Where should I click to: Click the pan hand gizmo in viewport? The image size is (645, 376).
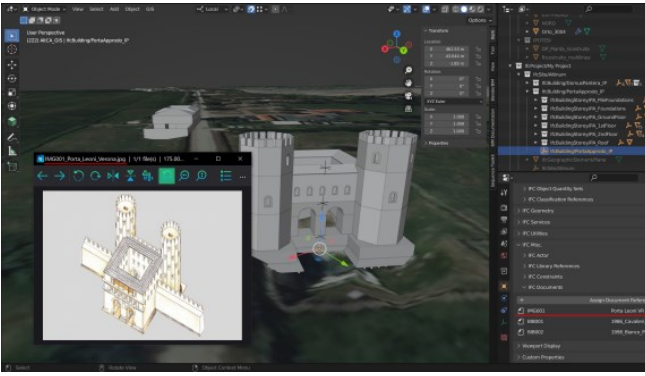point(408,83)
